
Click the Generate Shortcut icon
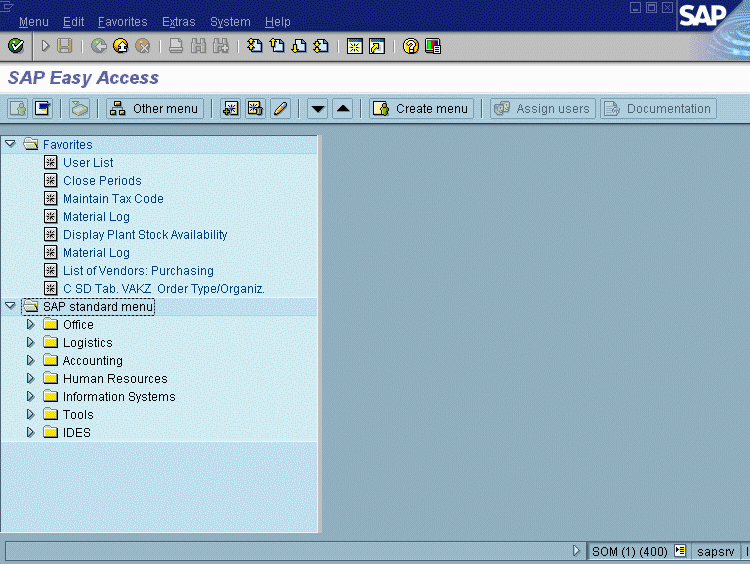tap(377, 46)
